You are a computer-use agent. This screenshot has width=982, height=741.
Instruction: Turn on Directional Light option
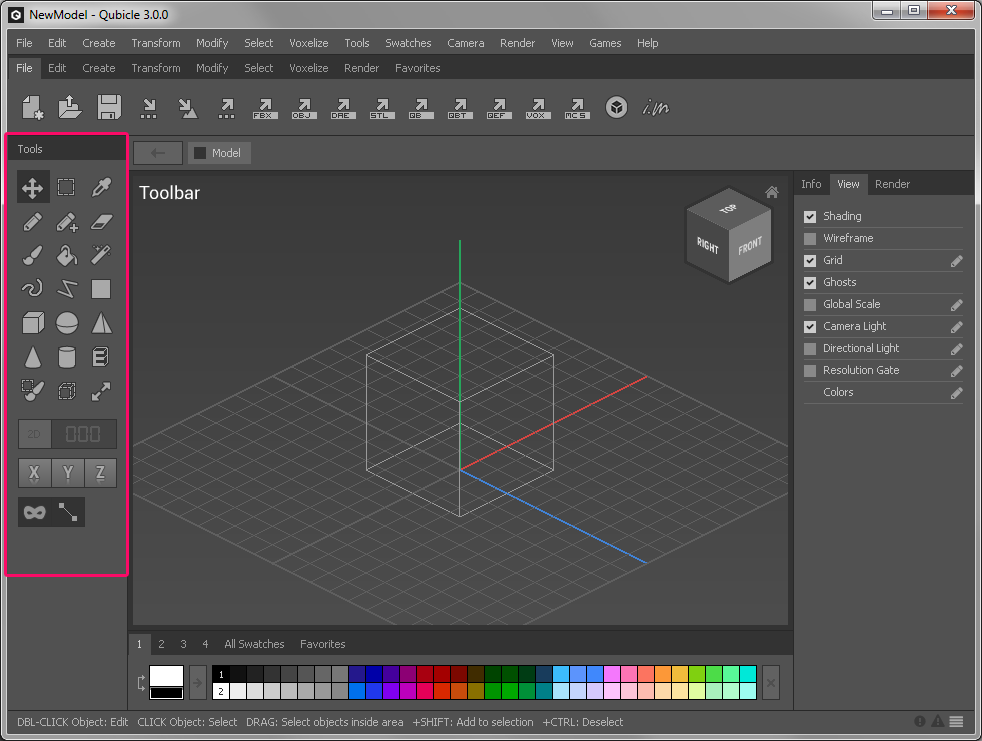click(810, 348)
